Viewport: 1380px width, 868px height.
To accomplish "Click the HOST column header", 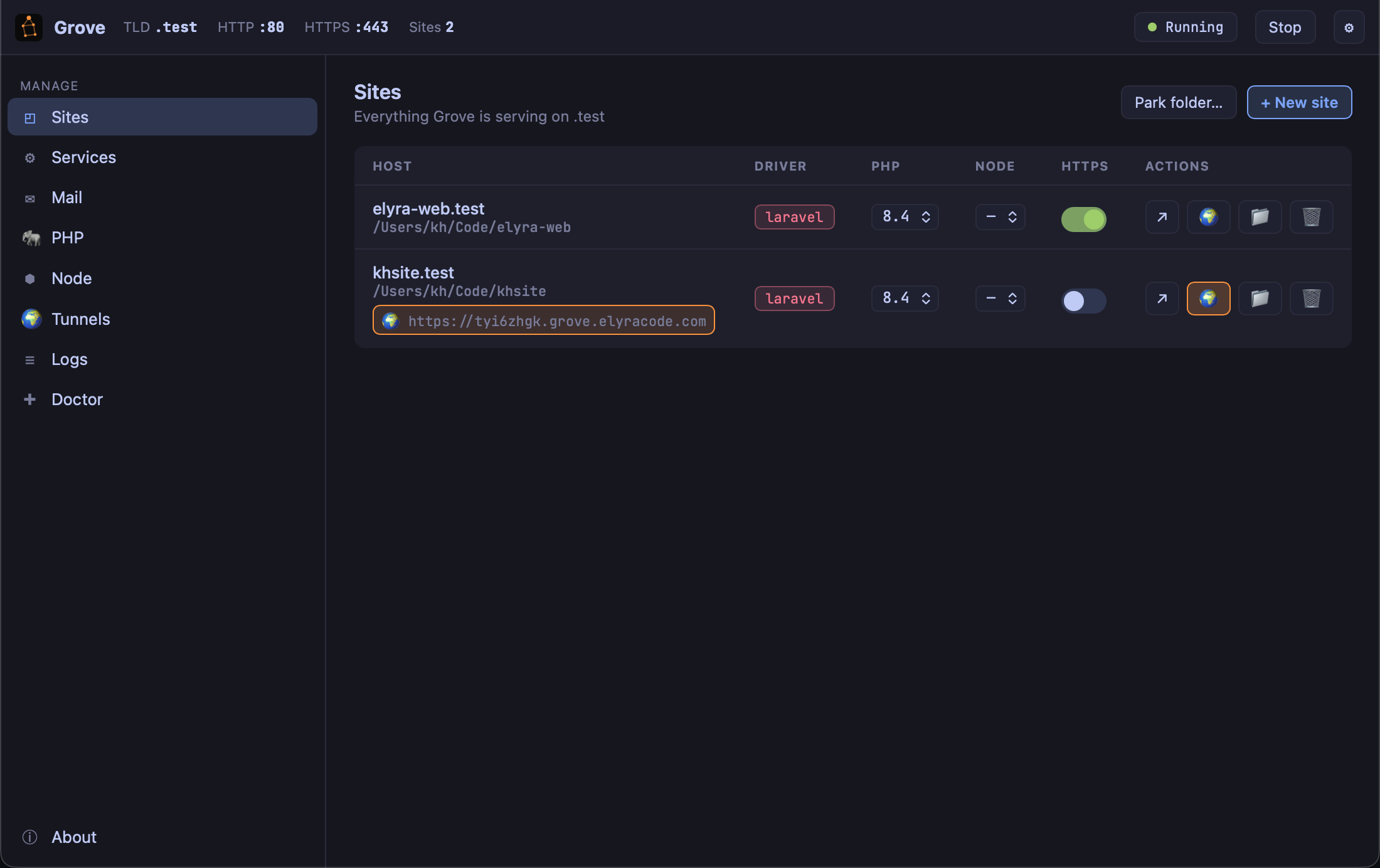I will tap(392, 166).
